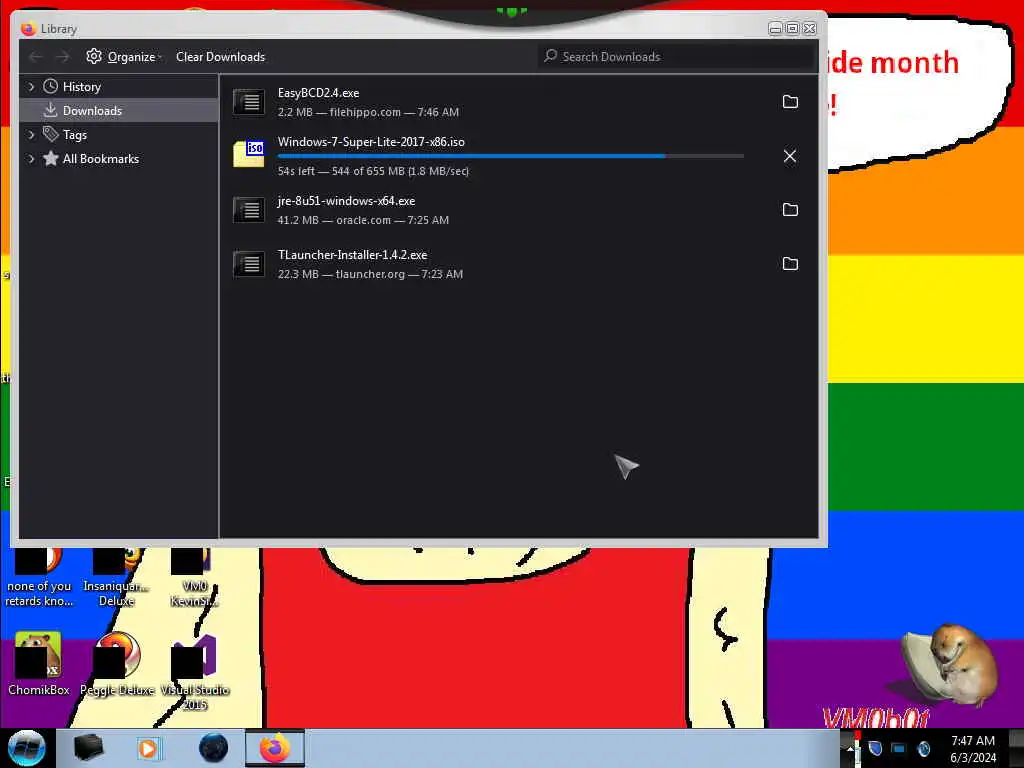Open the ChomikBox desktop shortcut
1024x768 pixels.
[39, 664]
